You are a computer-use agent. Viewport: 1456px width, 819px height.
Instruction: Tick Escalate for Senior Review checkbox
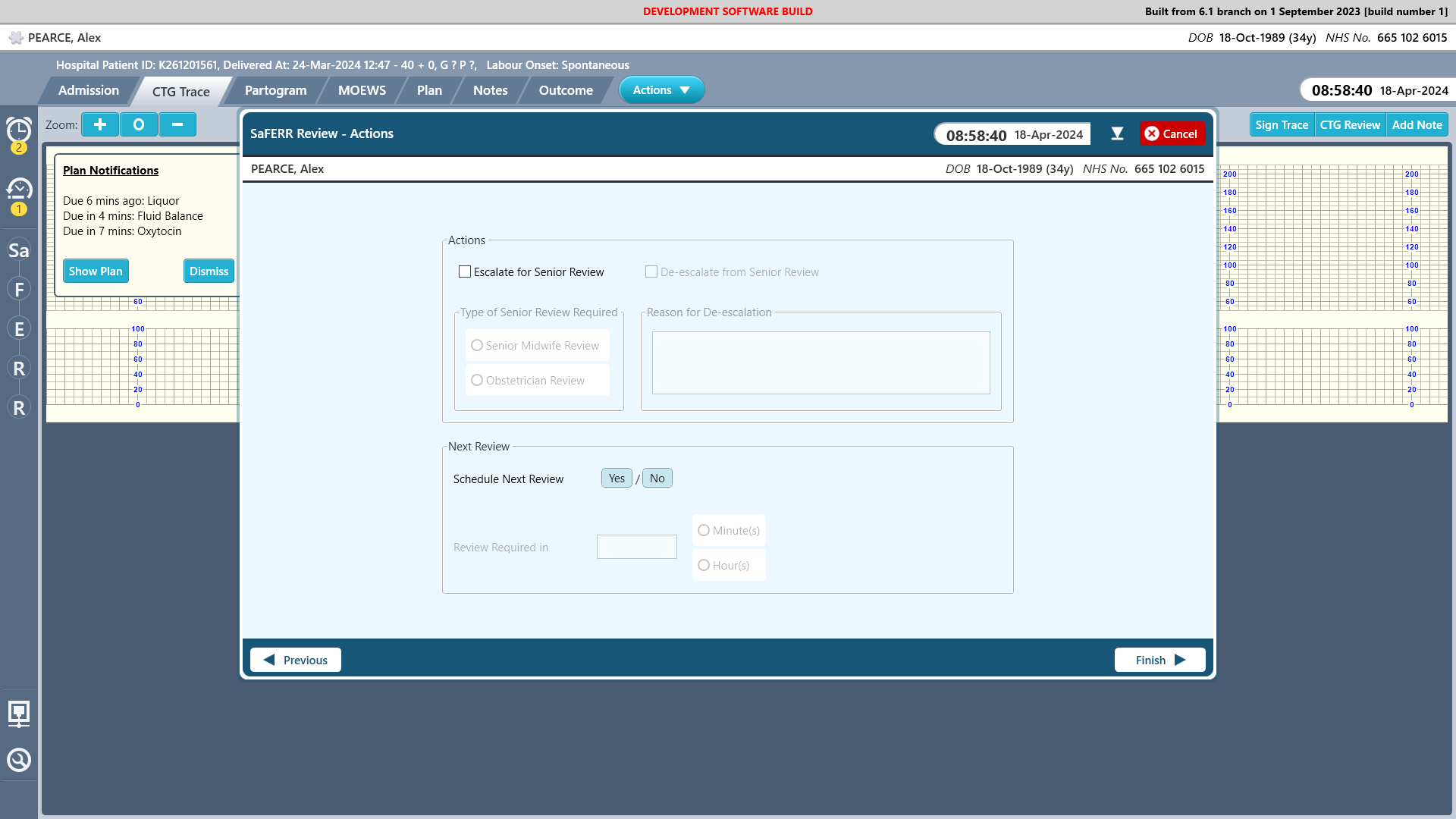(x=465, y=271)
